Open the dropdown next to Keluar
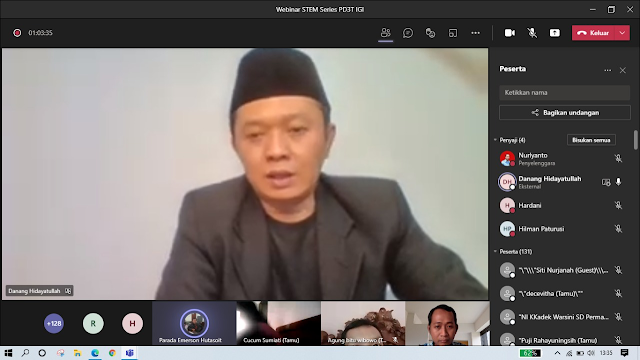Viewport: 640px width, 360px height. [x=622, y=33]
